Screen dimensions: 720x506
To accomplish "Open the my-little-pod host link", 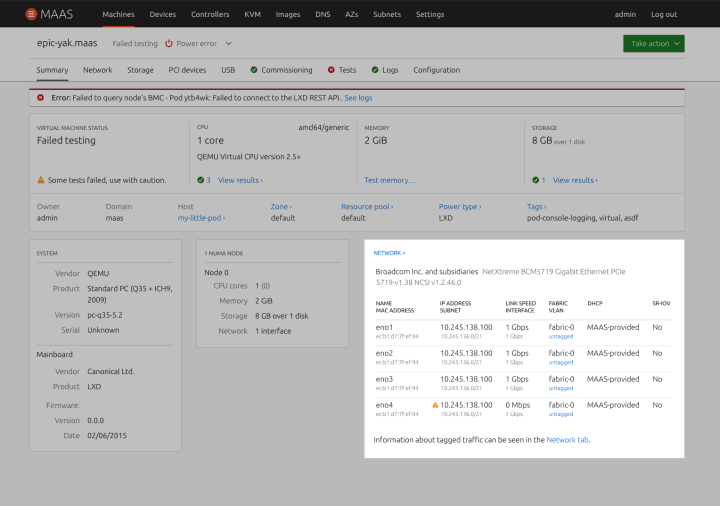I will click(x=201, y=218).
